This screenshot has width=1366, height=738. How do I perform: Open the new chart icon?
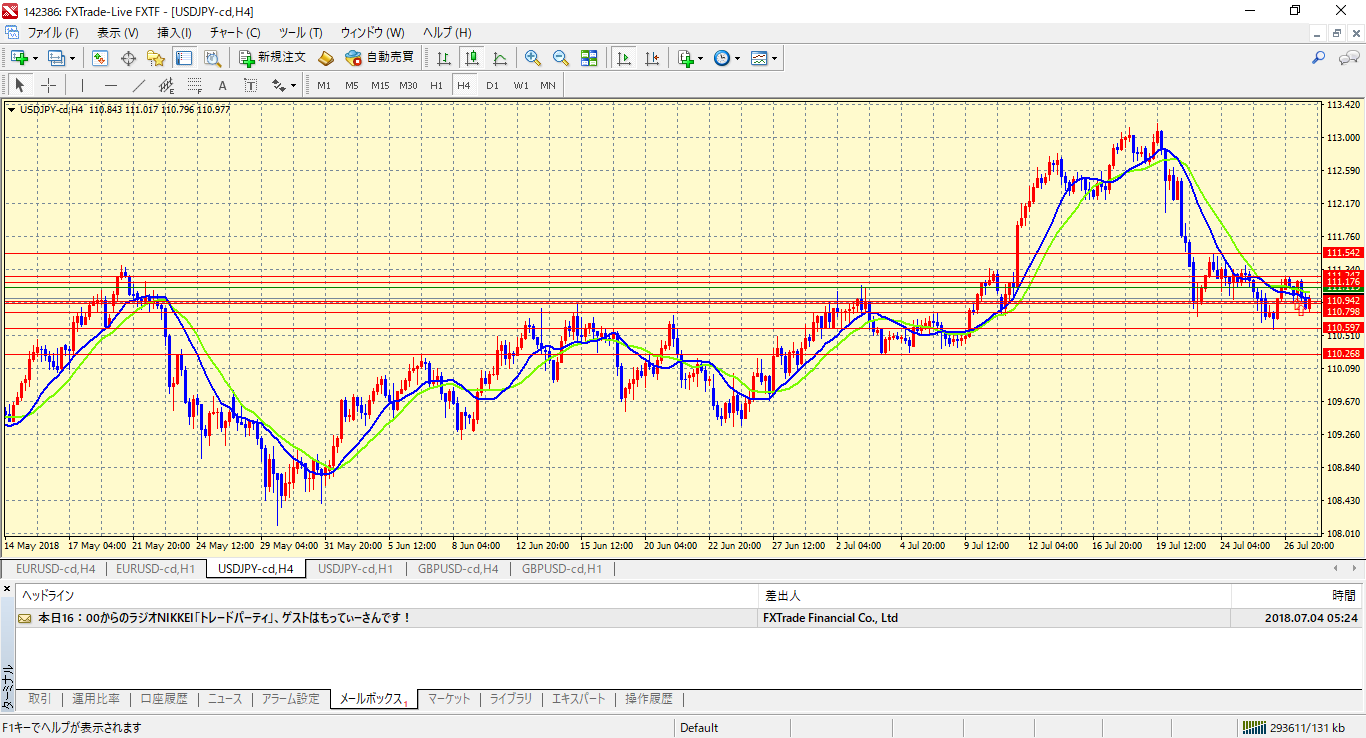click(19, 58)
